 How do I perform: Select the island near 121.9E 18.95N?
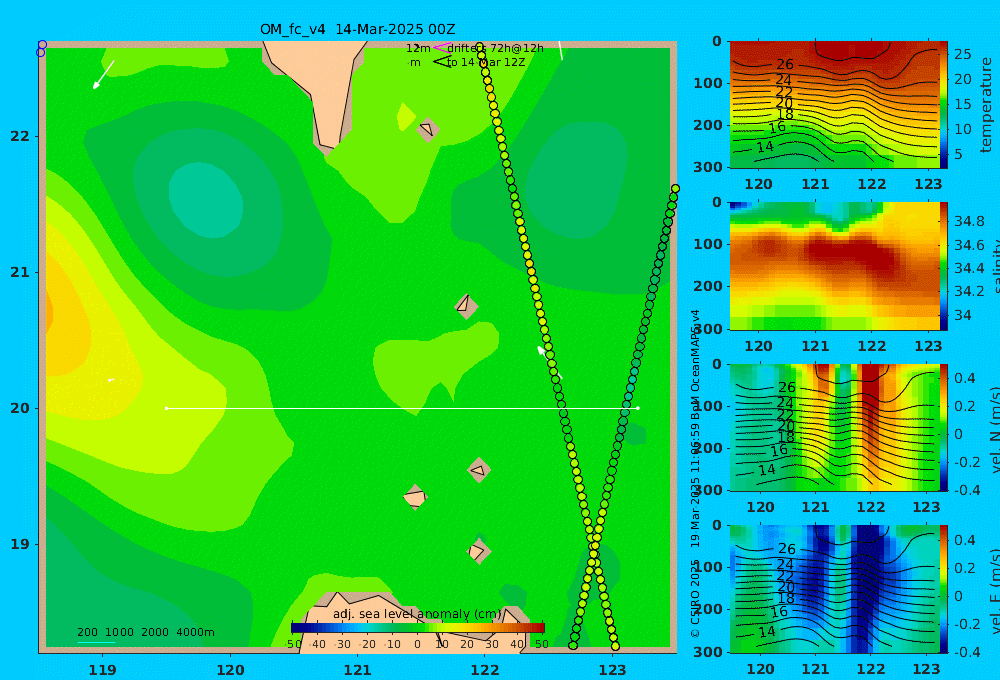(x=478, y=551)
